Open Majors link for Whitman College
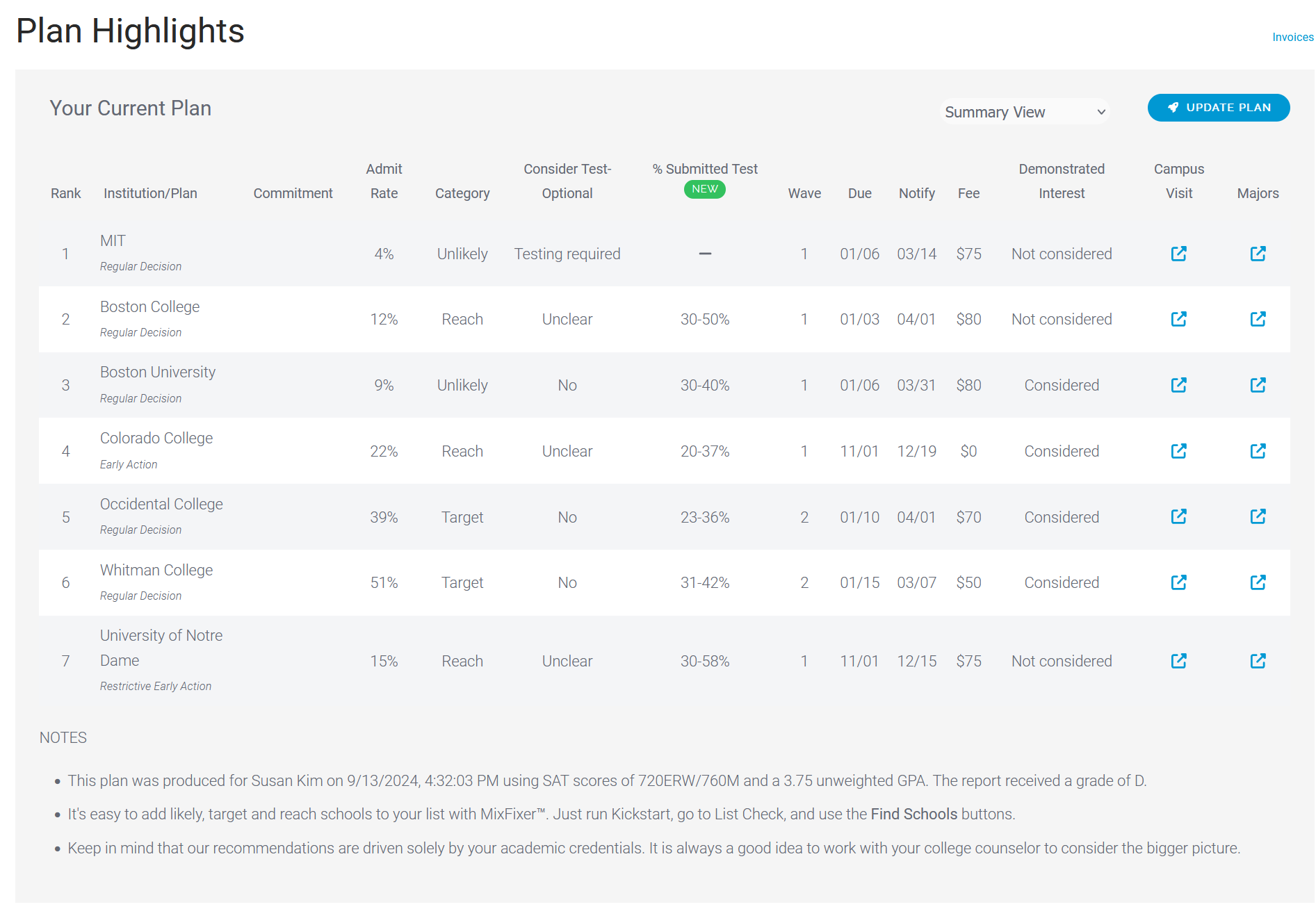Screen dimensions: 1316x909 click(1258, 582)
